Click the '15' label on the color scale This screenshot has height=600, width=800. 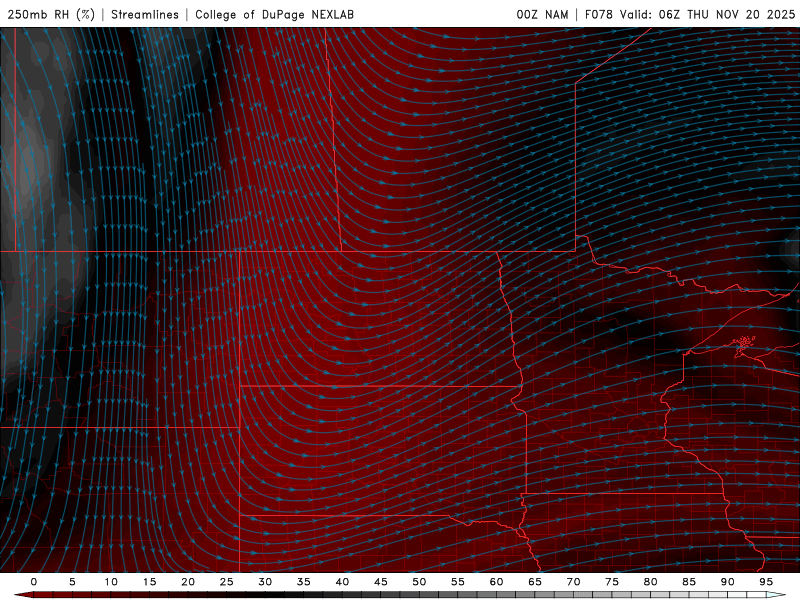point(149,582)
